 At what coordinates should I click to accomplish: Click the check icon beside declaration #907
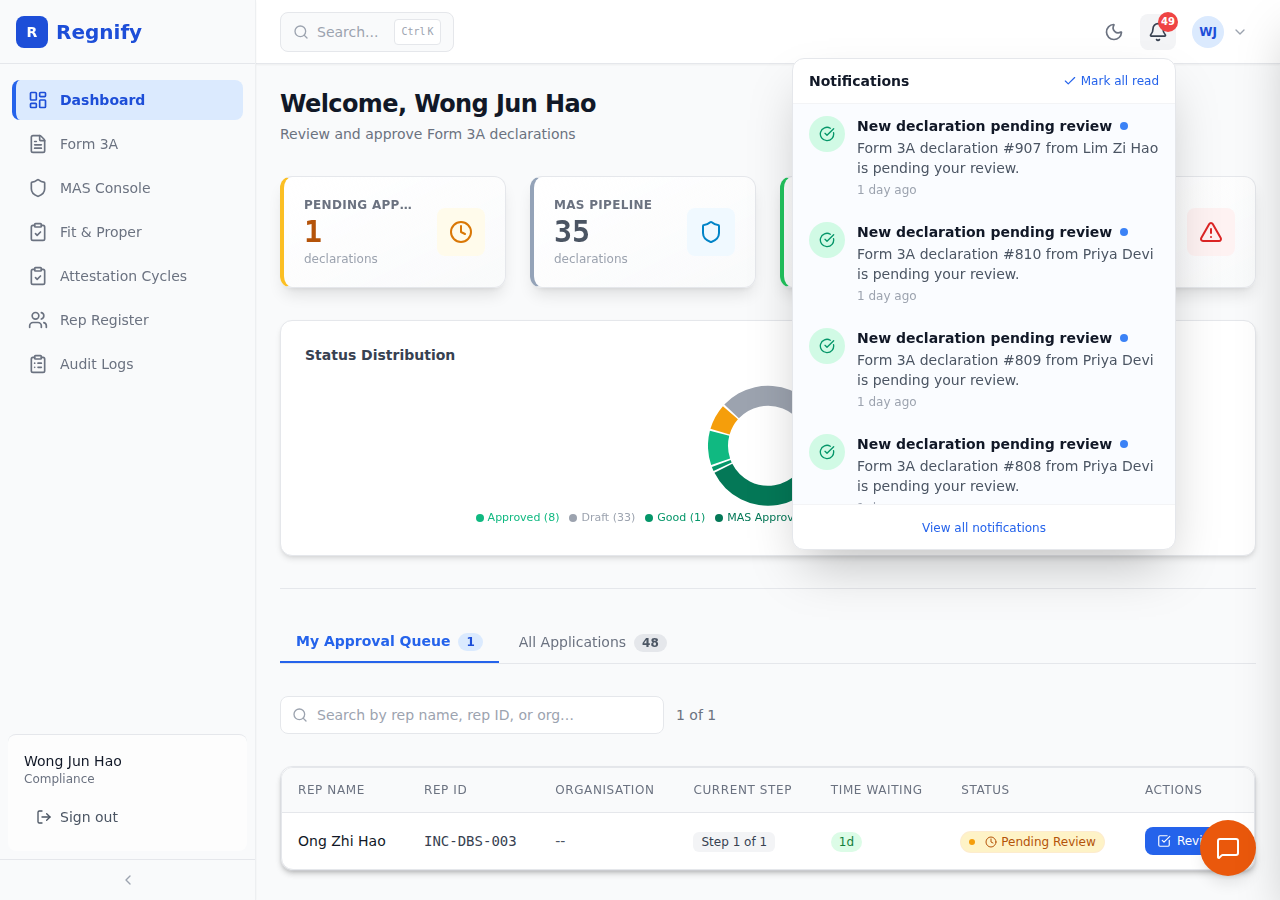pyautogui.click(x=827, y=134)
